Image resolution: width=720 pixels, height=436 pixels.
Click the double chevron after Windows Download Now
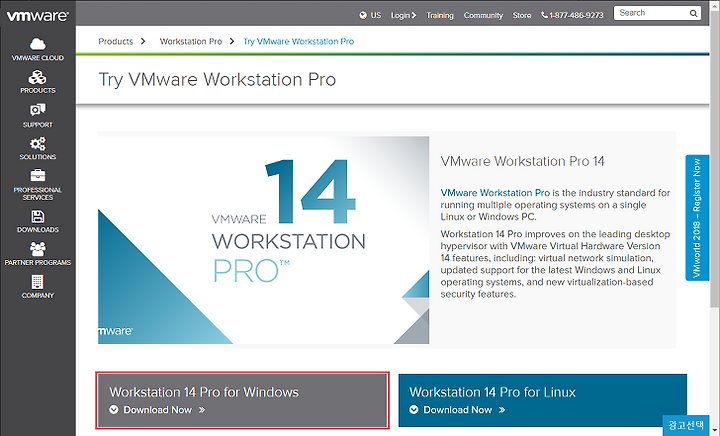(x=202, y=410)
